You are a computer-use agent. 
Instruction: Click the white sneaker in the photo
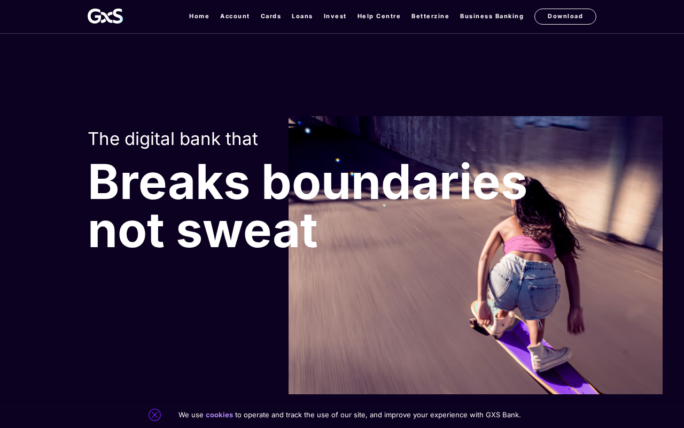pyautogui.click(x=549, y=356)
